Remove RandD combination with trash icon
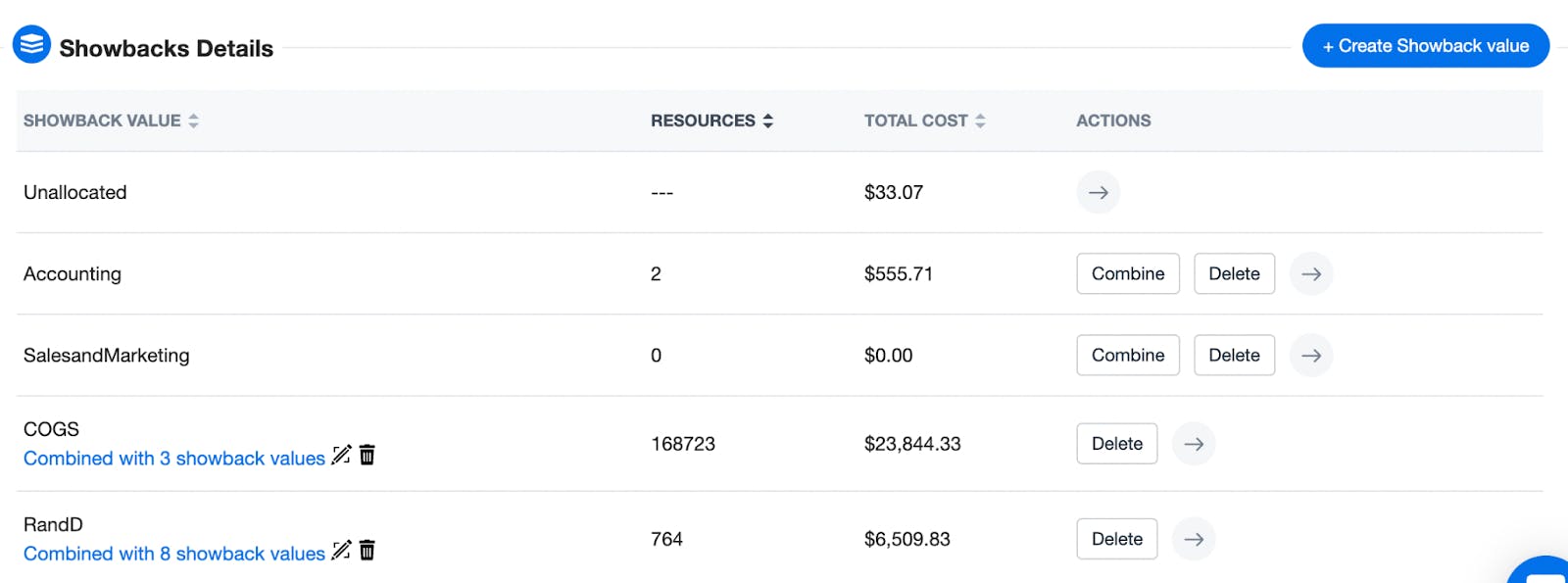Image resolution: width=1568 pixels, height=583 pixels. click(367, 550)
